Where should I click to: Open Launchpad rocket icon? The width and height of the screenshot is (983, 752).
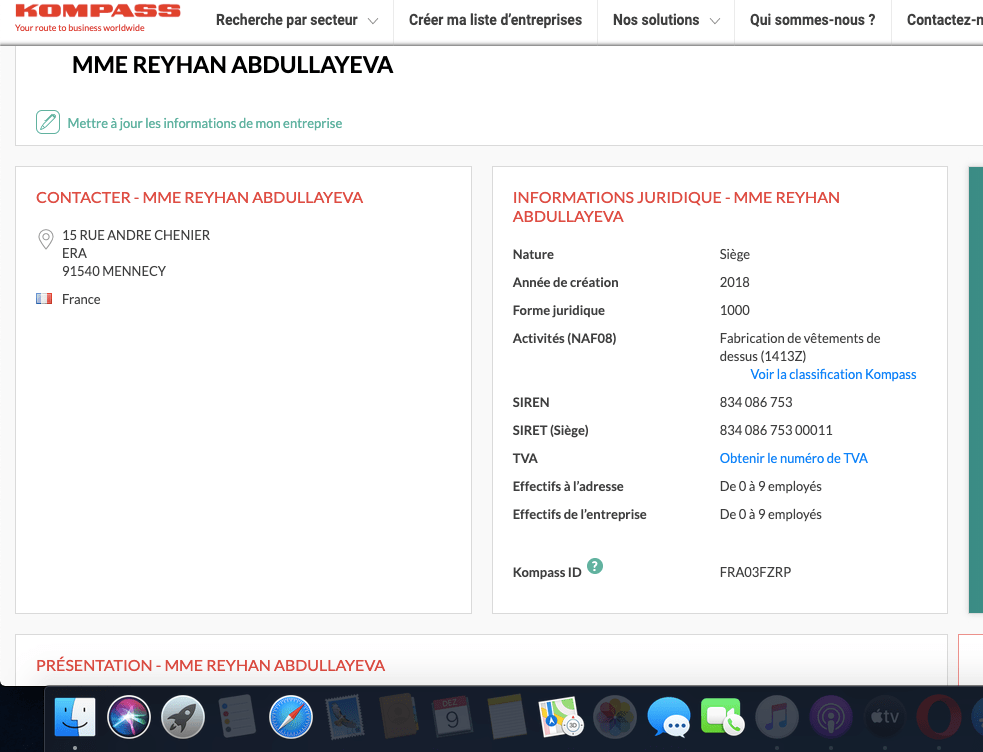pyautogui.click(x=183, y=716)
